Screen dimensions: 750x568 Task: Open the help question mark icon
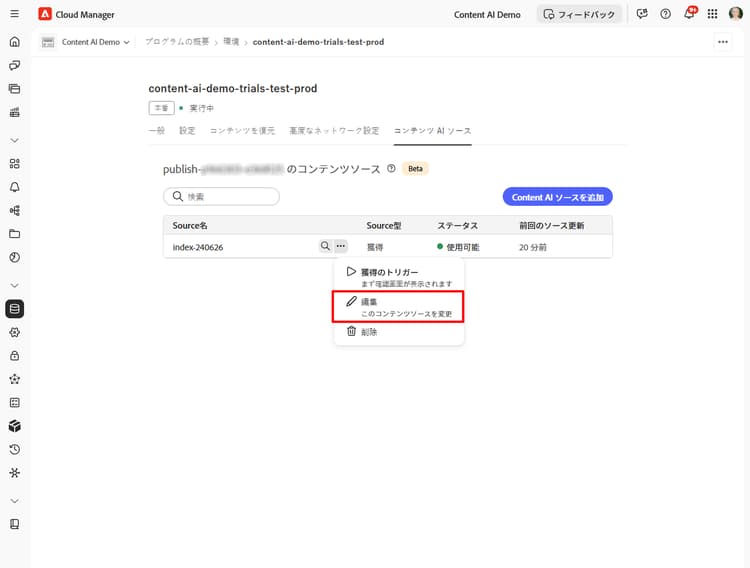[x=665, y=14]
